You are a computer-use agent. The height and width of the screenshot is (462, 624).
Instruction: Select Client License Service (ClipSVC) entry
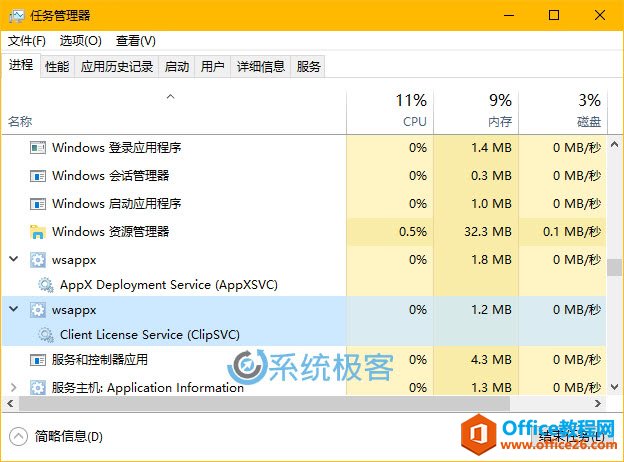[150, 335]
